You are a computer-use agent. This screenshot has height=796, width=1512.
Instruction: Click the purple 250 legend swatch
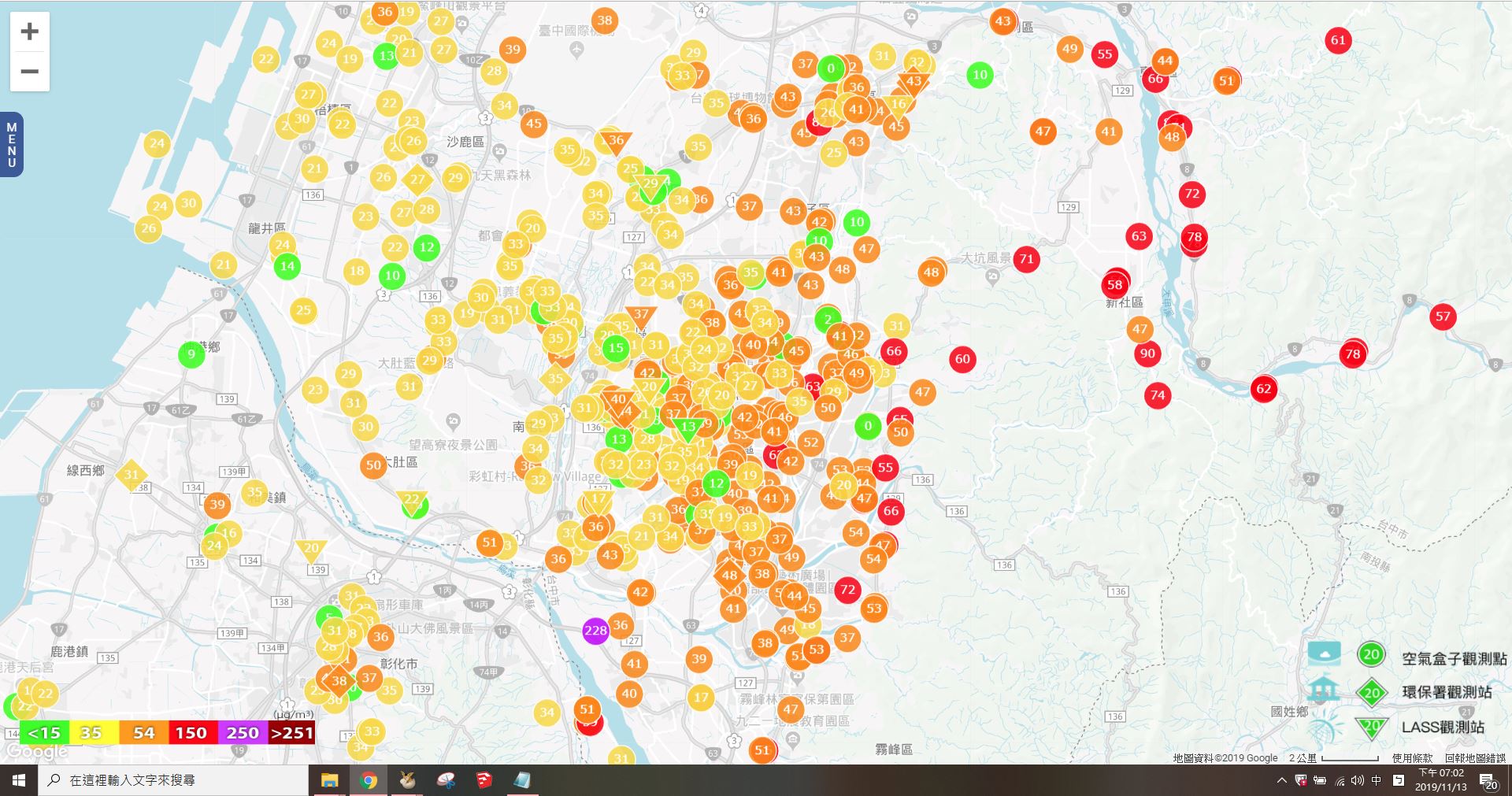click(x=242, y=733)
